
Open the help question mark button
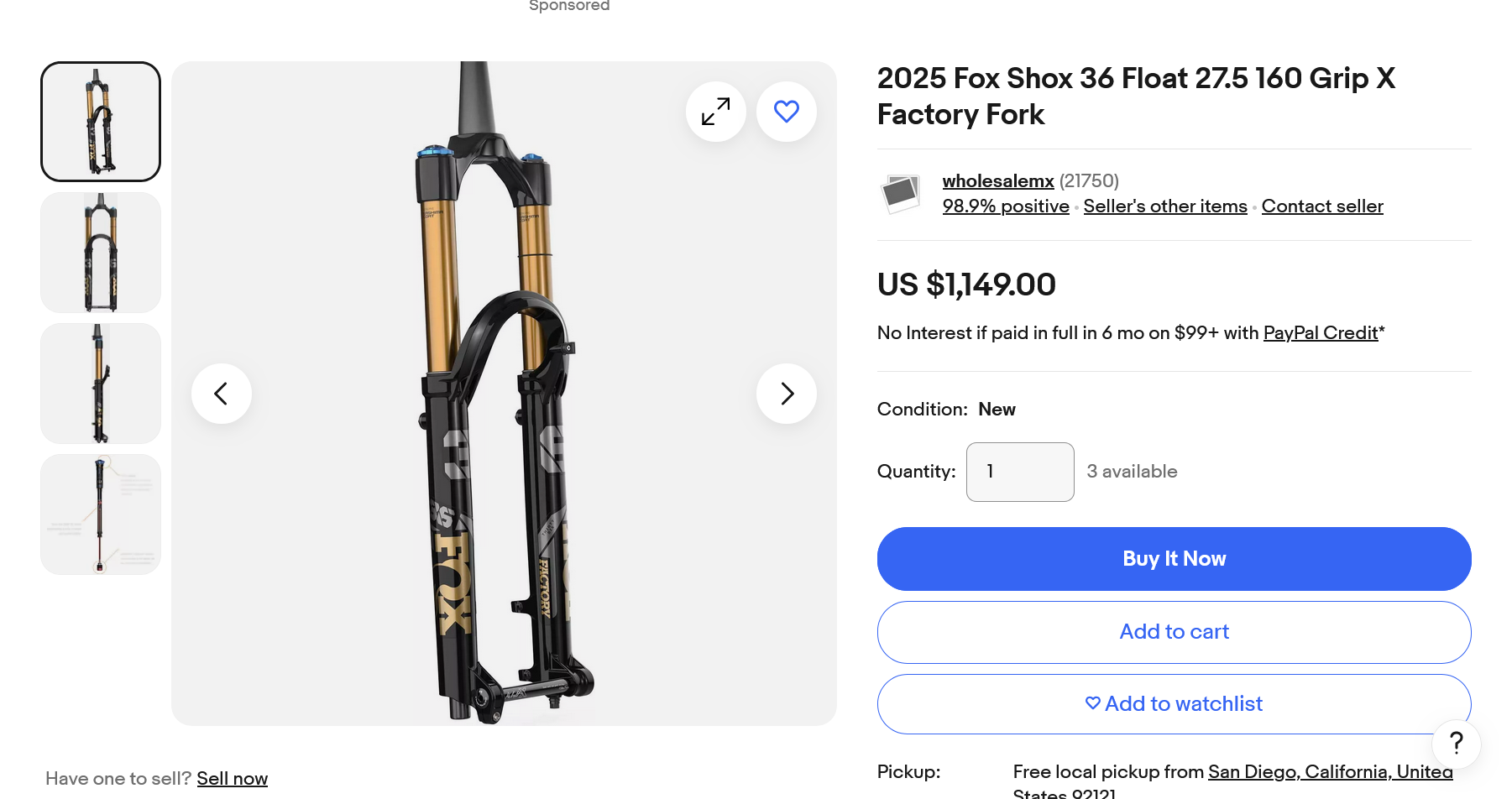click(x=1456, y=743)
